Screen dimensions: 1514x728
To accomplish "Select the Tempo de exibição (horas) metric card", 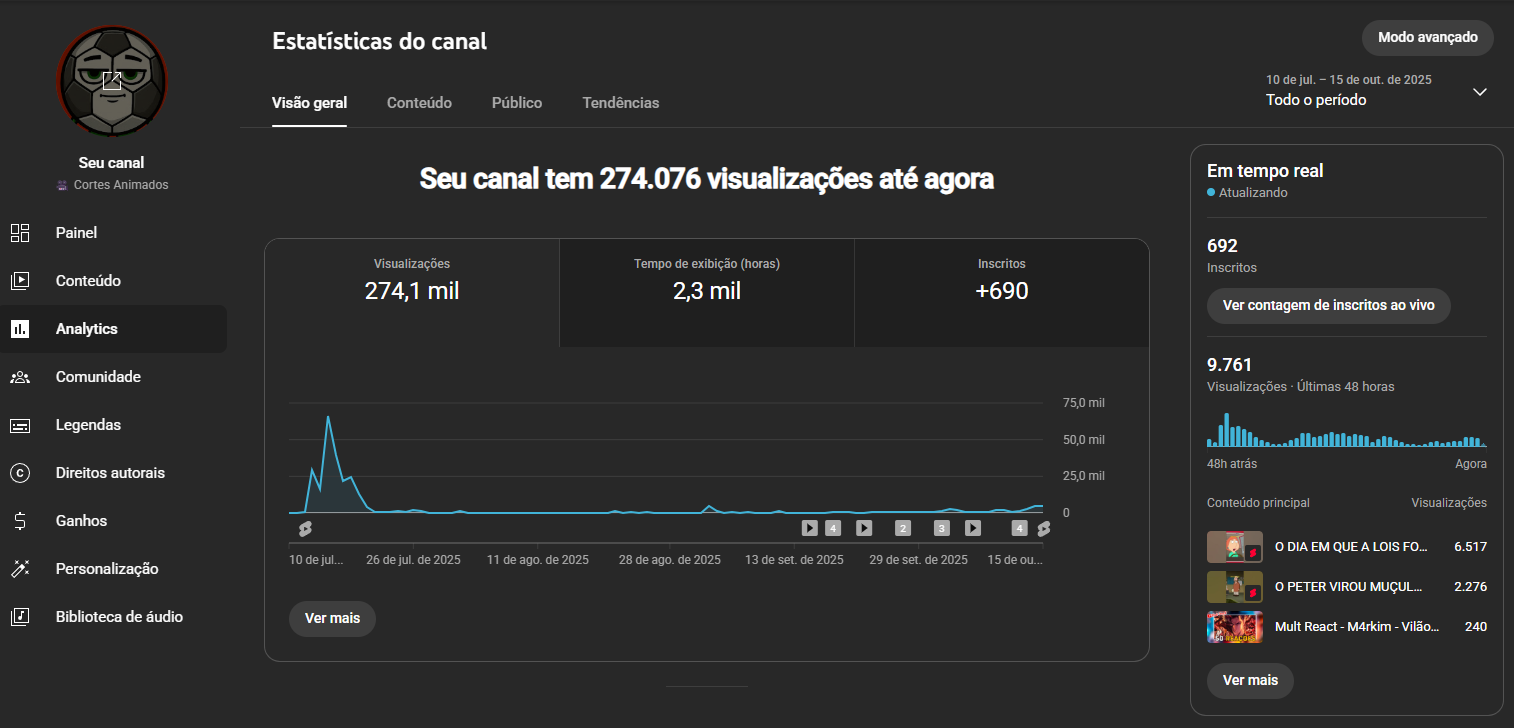I will click(707, 293).
